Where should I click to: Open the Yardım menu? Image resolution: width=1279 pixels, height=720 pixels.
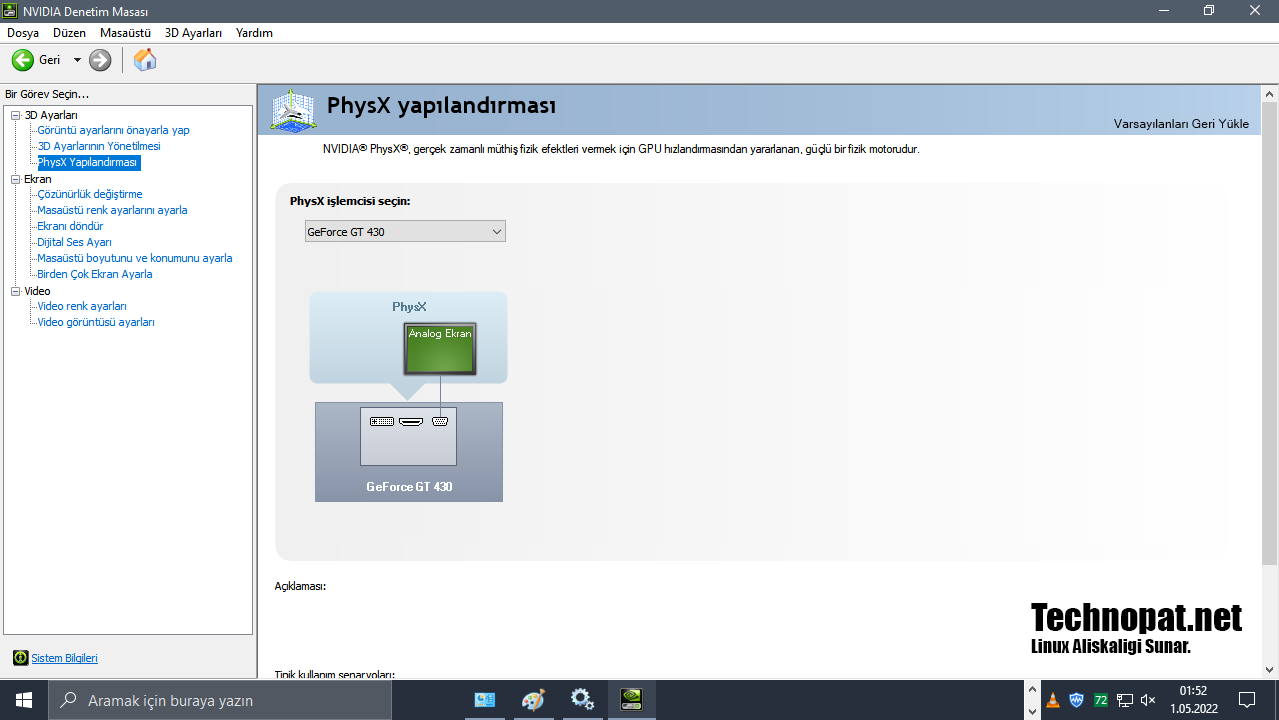pyautogui.click(x=254, y=33)
